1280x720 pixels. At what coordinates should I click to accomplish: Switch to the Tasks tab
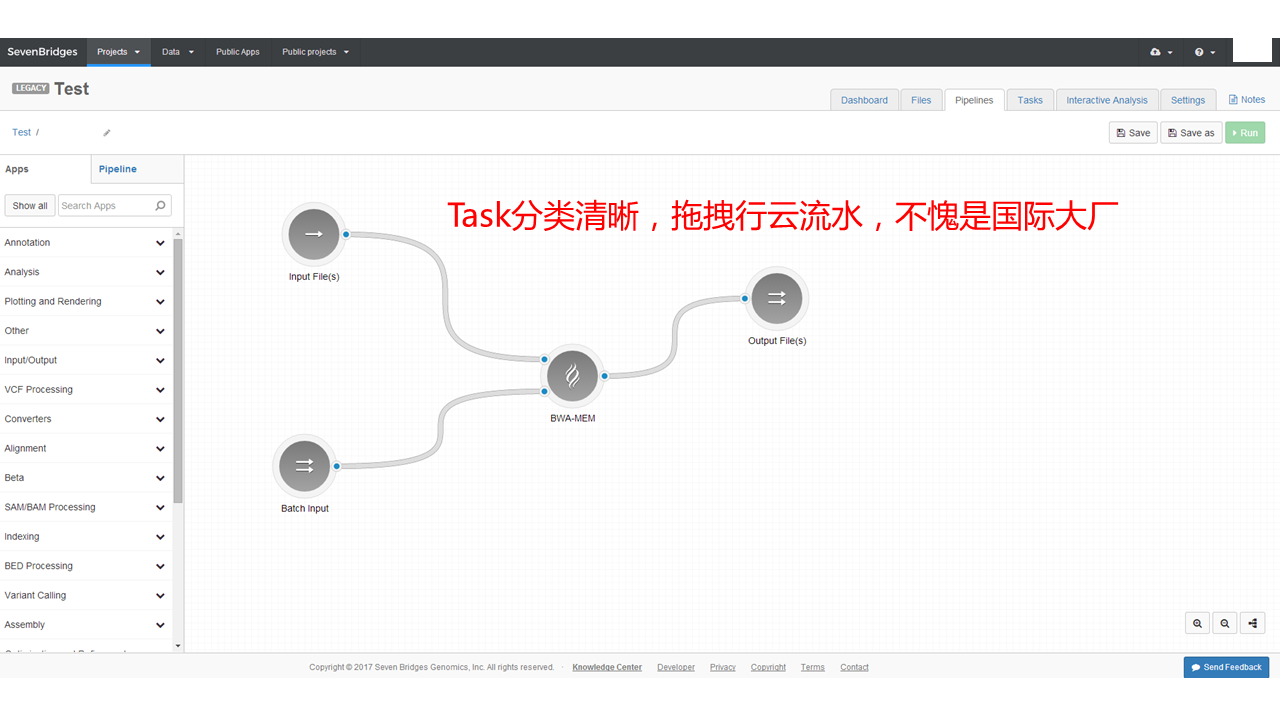1030,100
